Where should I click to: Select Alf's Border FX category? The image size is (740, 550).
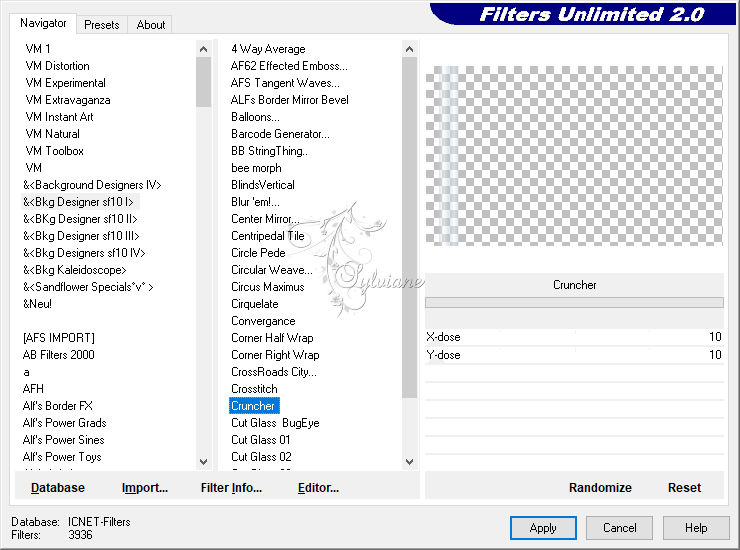click(58, 406)
